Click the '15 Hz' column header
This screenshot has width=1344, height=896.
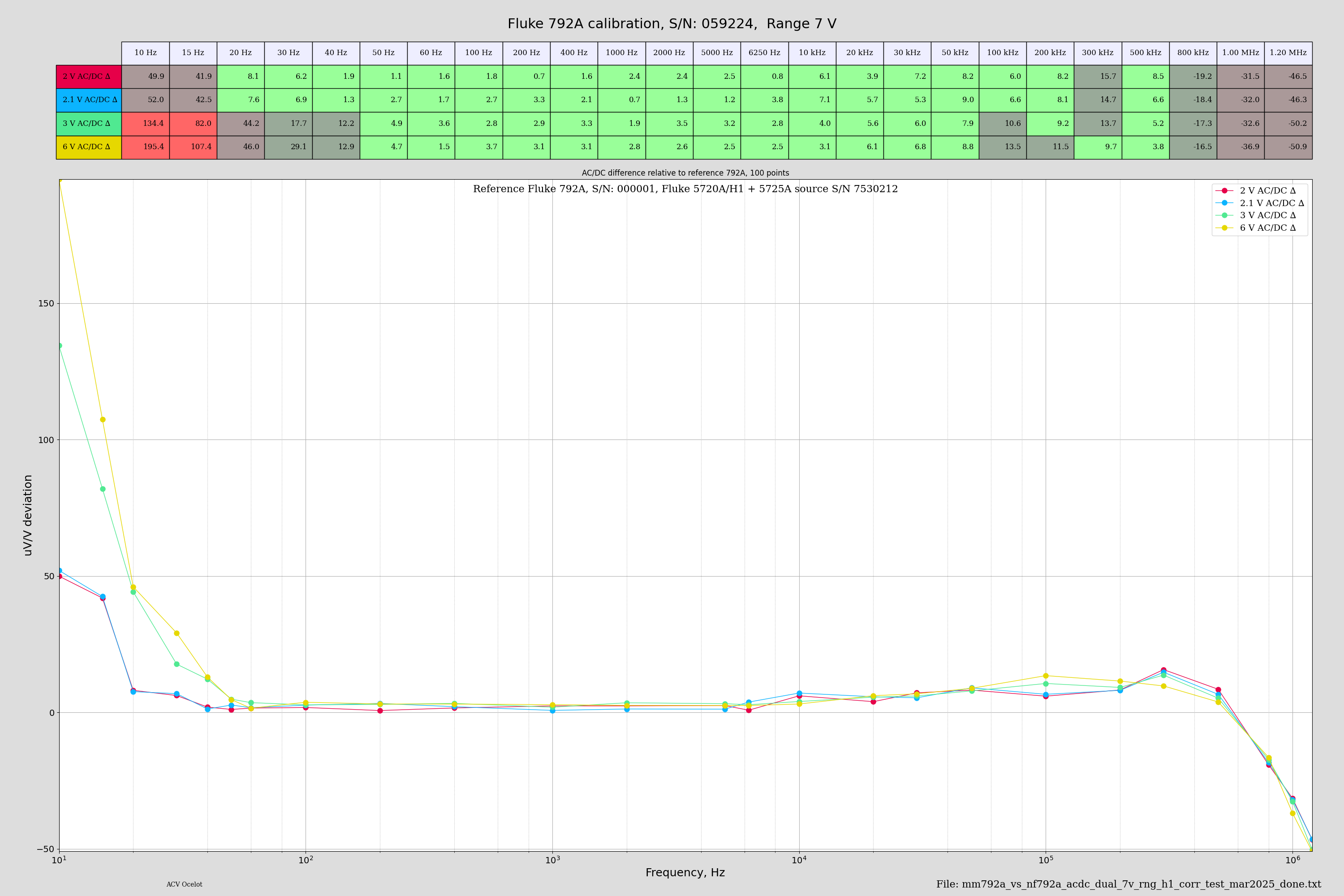[193, 53]
